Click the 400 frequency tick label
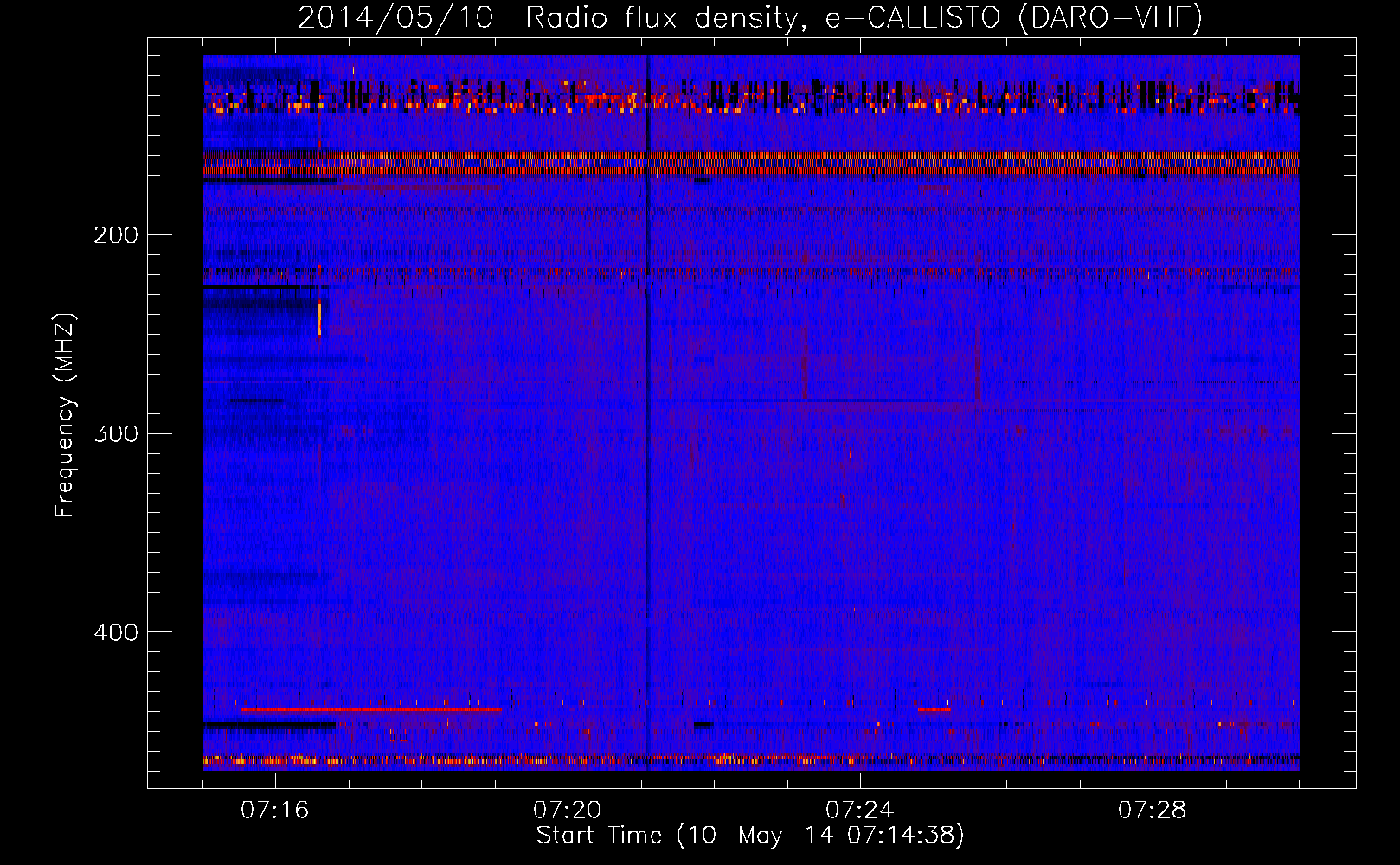This screenshot has width=1400, height=865. point(116,632)
